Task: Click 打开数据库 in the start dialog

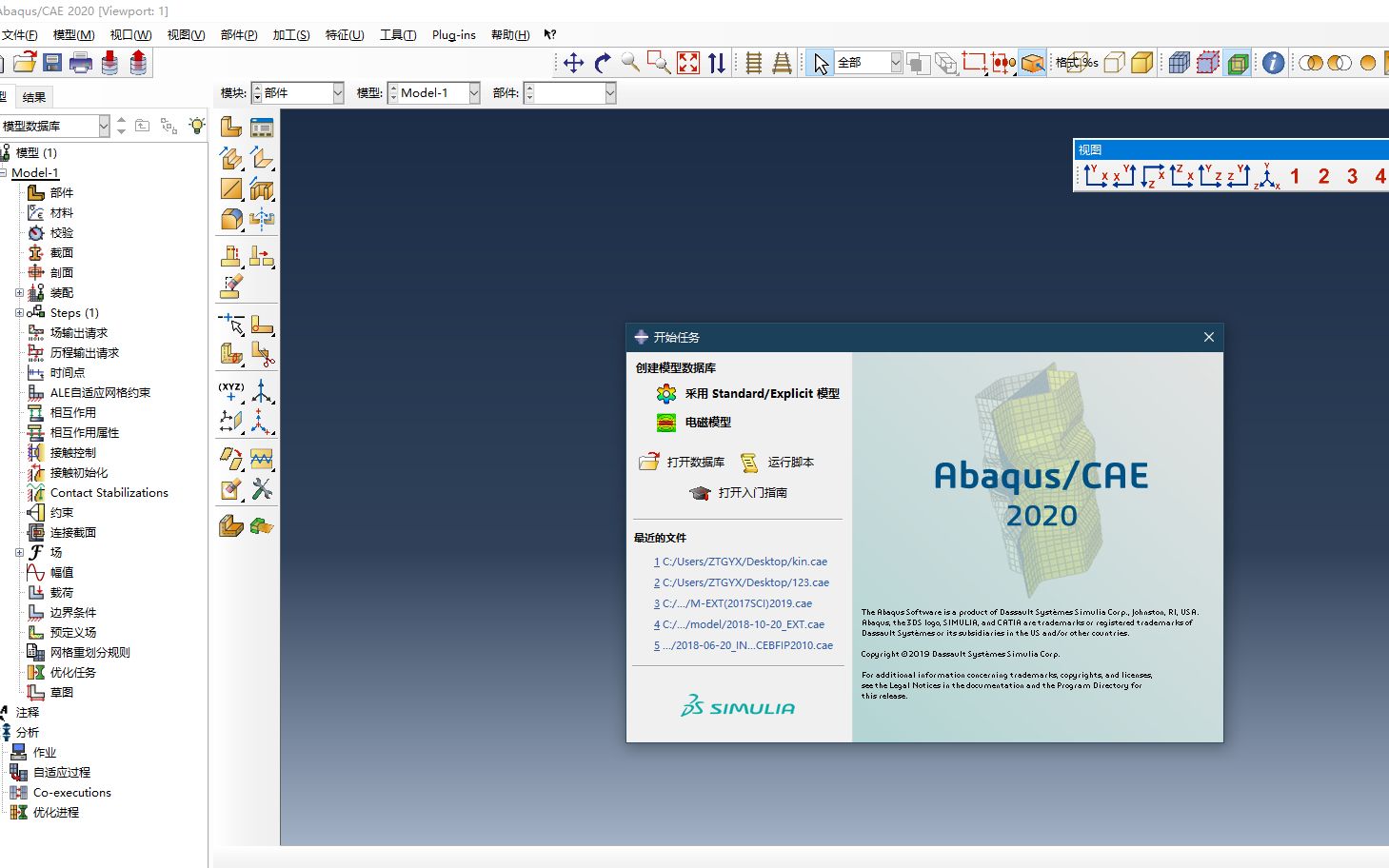Action: pyautogui.click(x=682, y=462)
